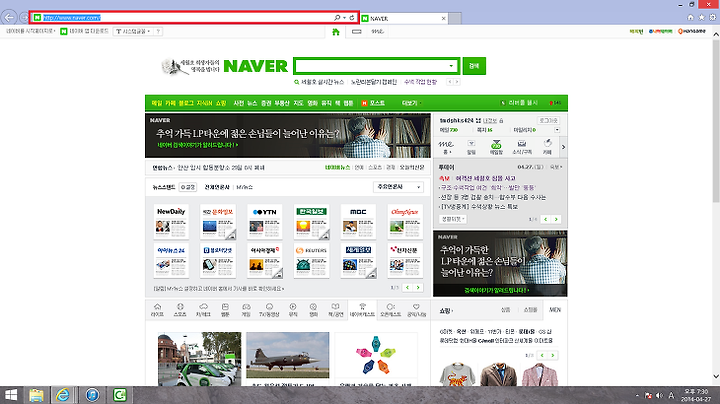Open browser tools gear icon
Viewport: 720px width, 404px height.
point(712,17)
